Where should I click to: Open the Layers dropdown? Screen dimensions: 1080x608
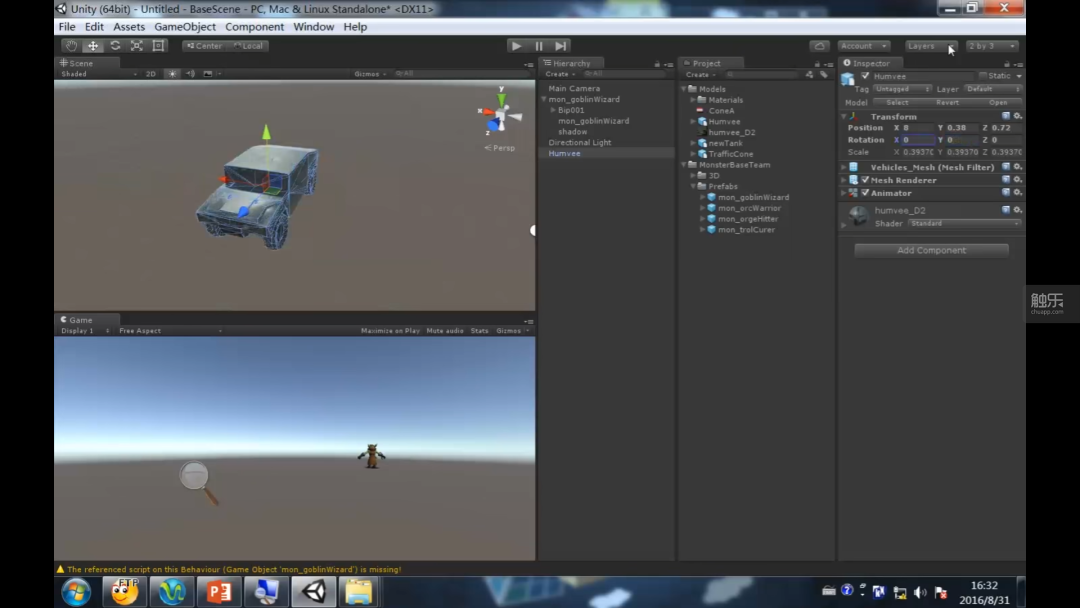(x=931, y=45)
